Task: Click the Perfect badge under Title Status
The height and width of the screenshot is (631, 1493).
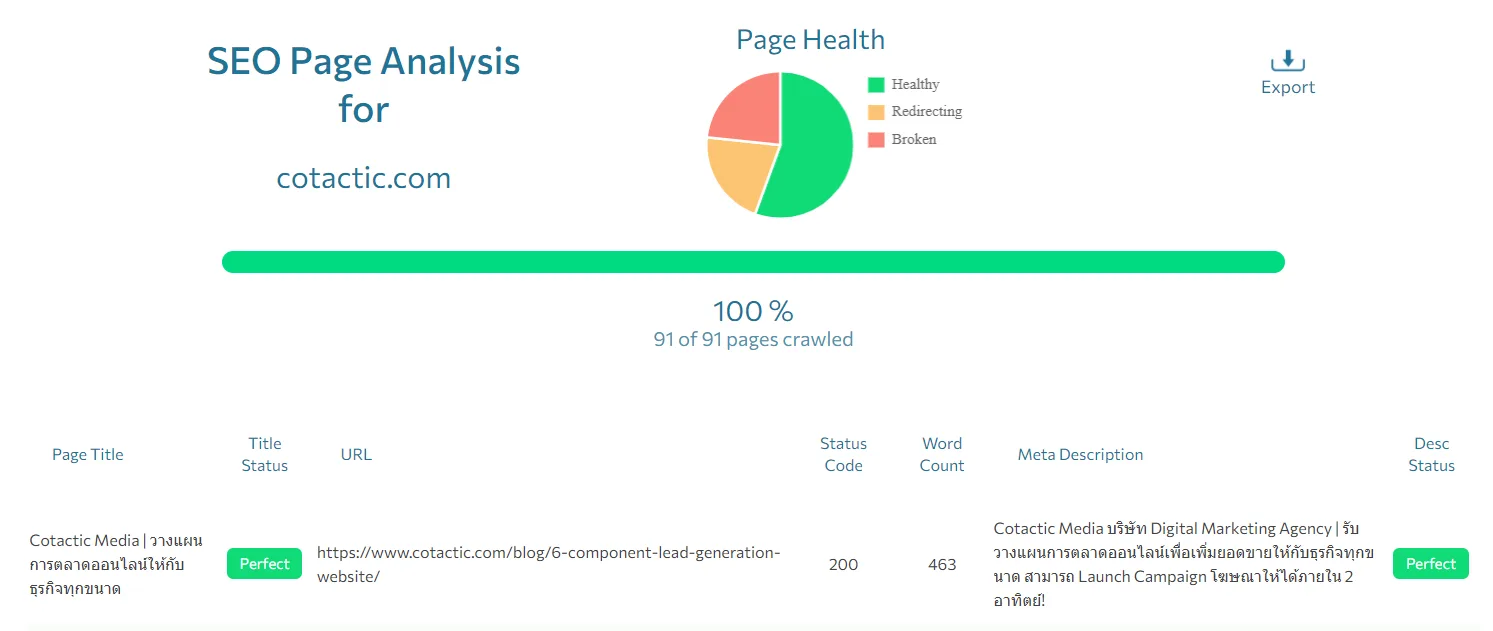Action: (x=264, y=563)
